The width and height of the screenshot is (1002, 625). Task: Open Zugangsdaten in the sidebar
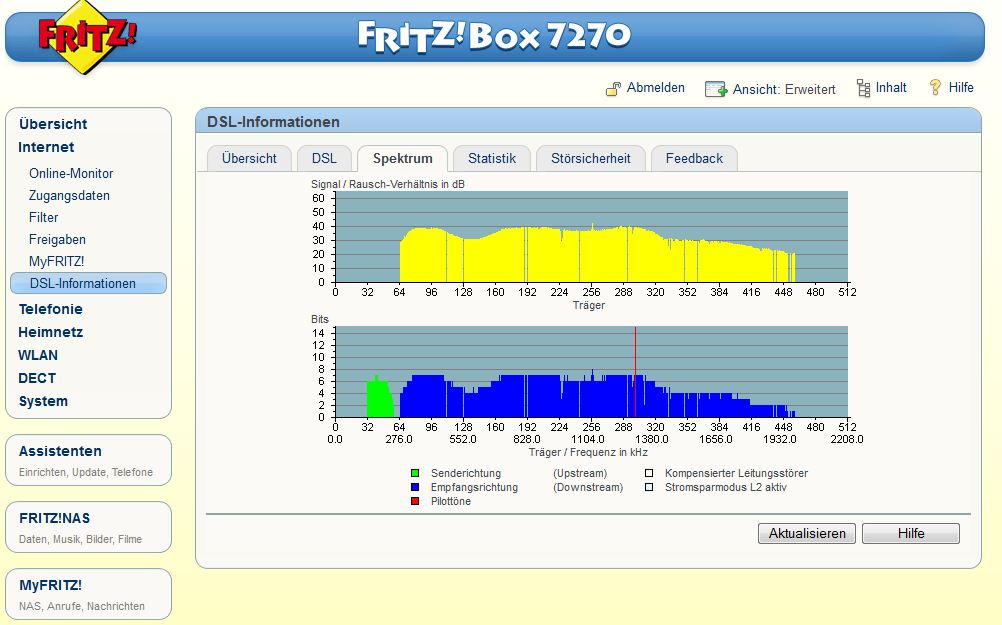click(x=69, y=196)
